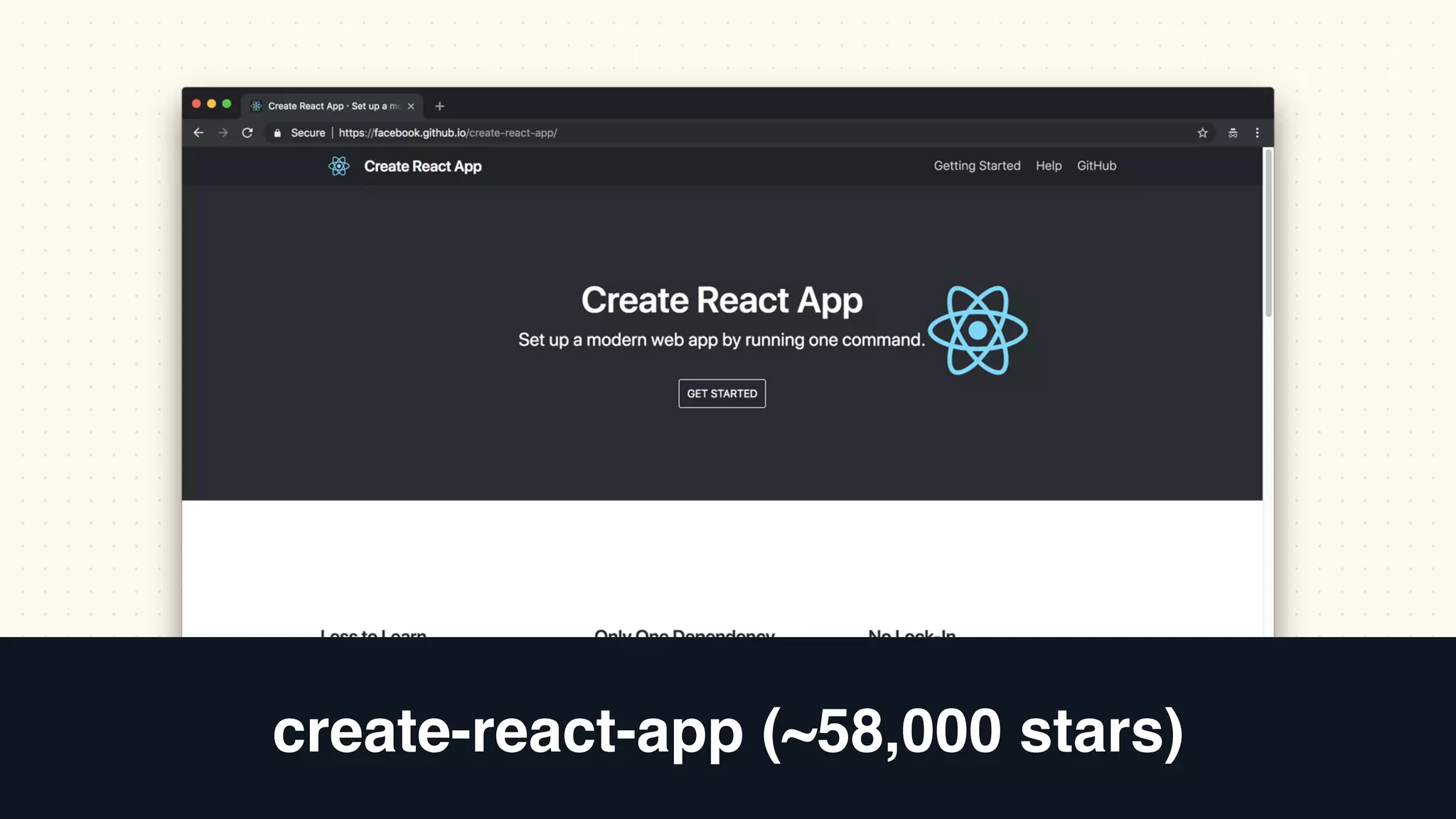Click the incognito icon in toolbar

(1233, 133)
